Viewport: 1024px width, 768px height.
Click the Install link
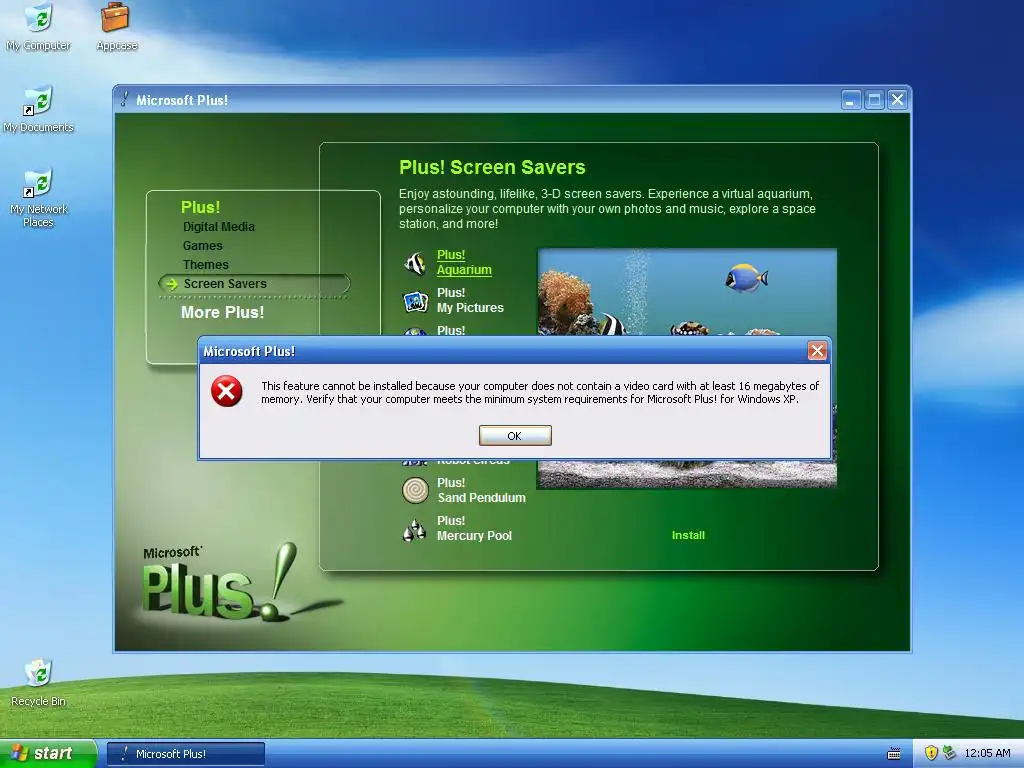[x=688, y=535]
